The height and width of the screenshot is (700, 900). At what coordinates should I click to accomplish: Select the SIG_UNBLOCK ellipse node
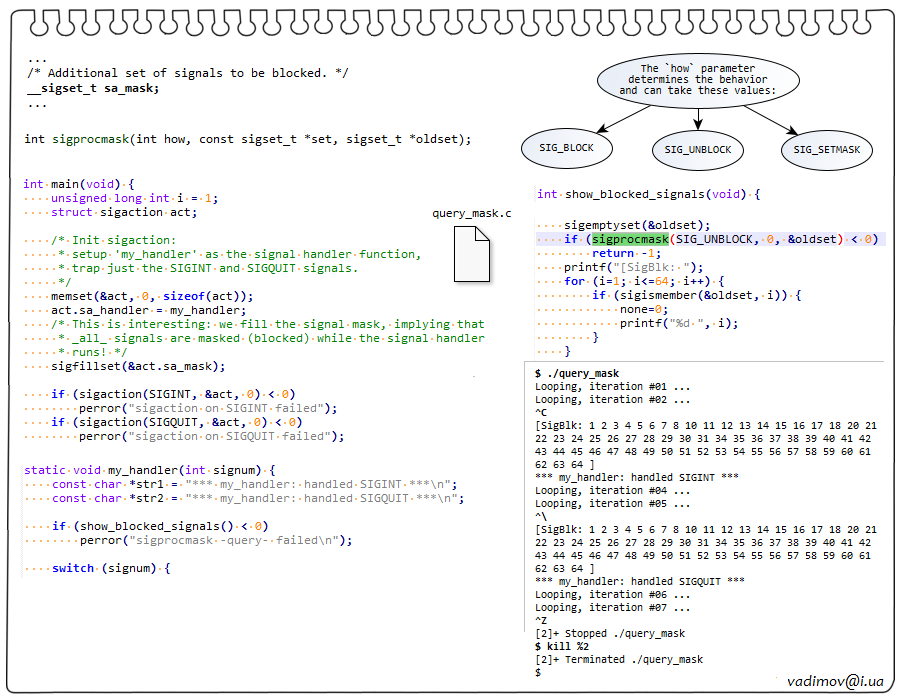(697, 150)
